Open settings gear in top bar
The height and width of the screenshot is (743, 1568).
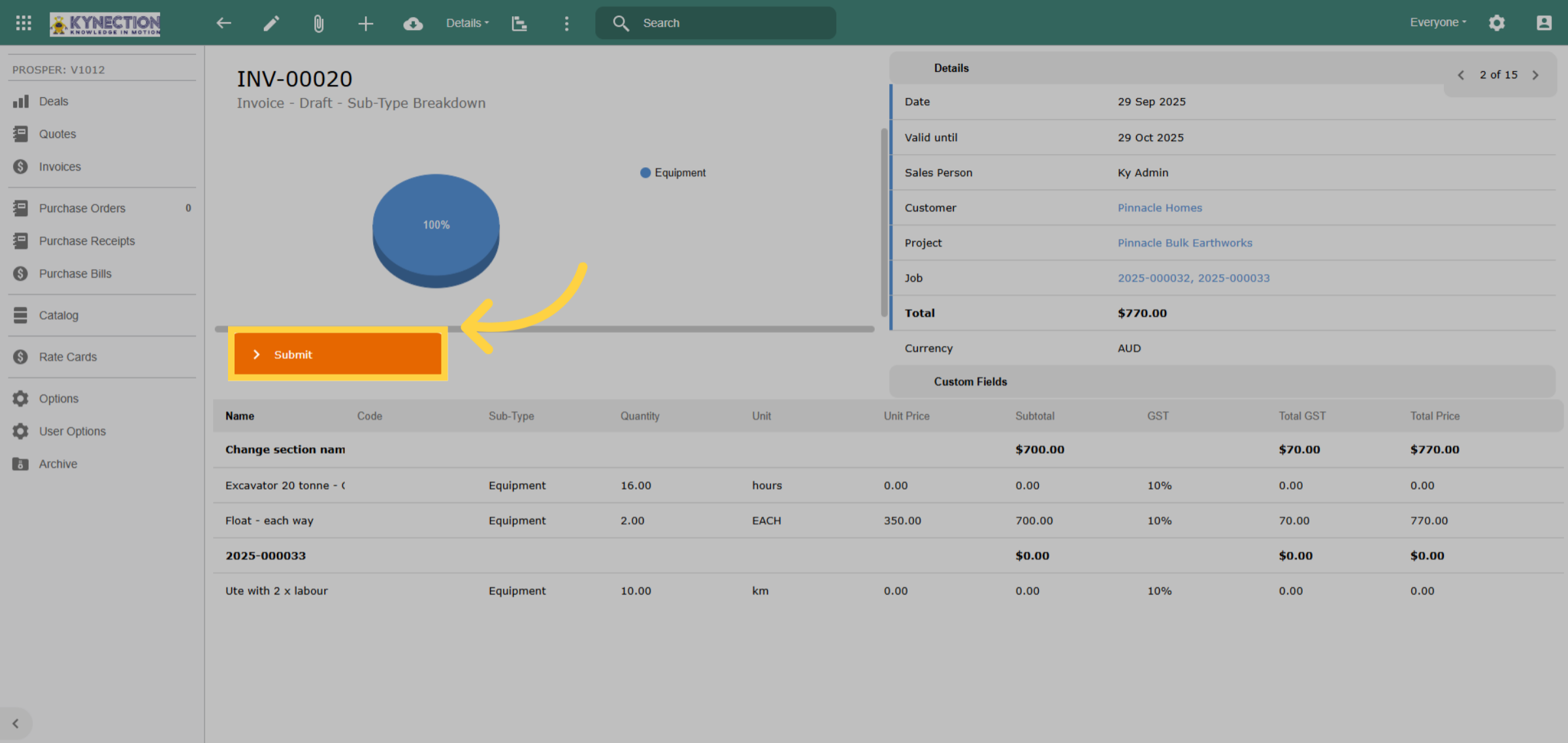pos(1497,23)
